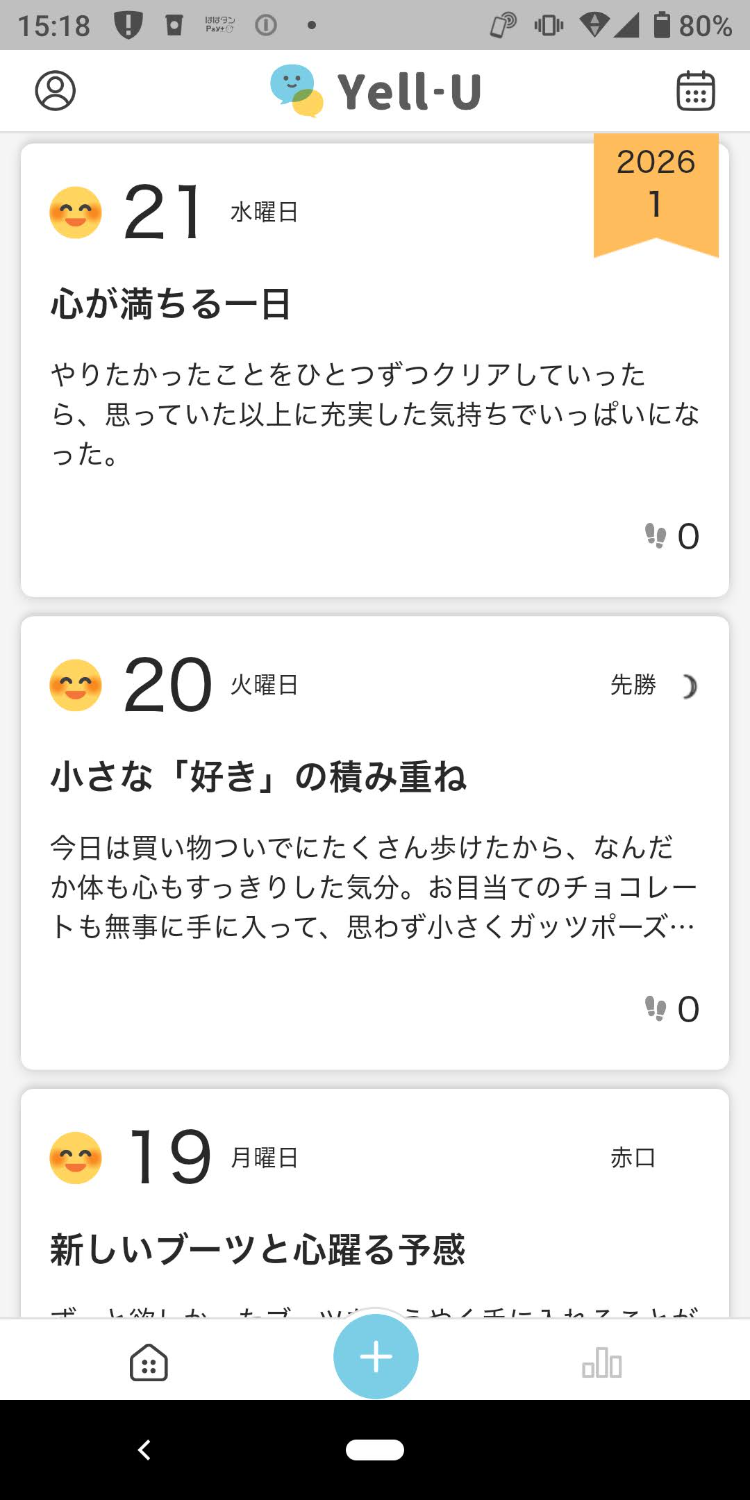
Task: Tap the smiley mood icon on day 19
Action: click(76, 1158)
